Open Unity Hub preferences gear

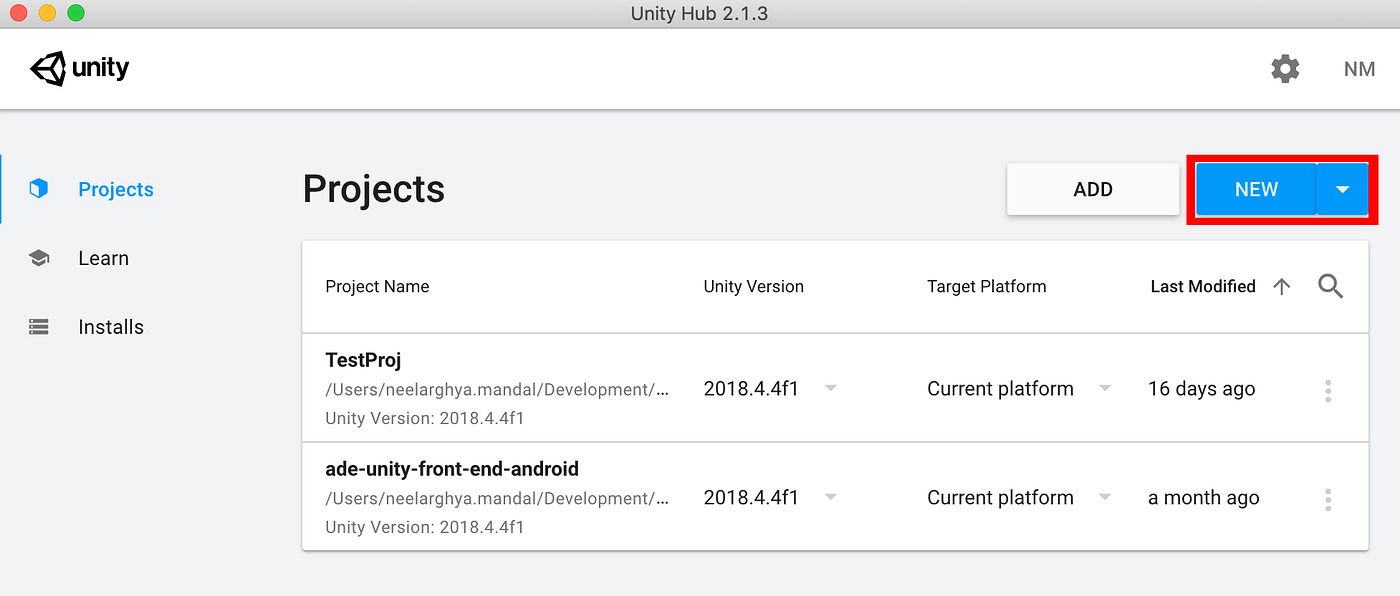pos(1284,68)
